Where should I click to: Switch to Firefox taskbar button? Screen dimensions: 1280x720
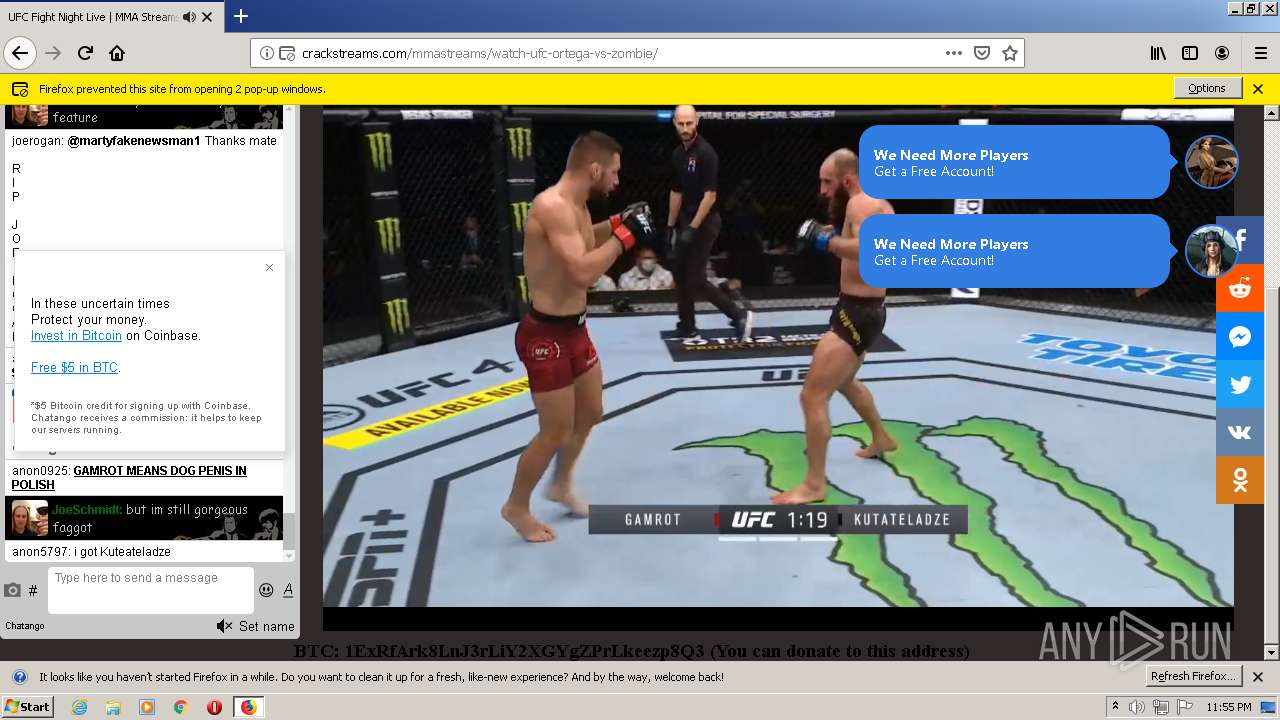click(x=248, y=707)
